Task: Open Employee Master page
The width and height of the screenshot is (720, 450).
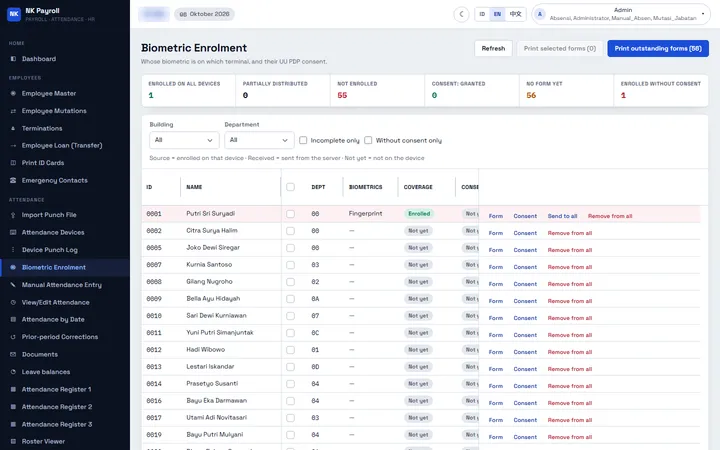Action: click(49, 93)
